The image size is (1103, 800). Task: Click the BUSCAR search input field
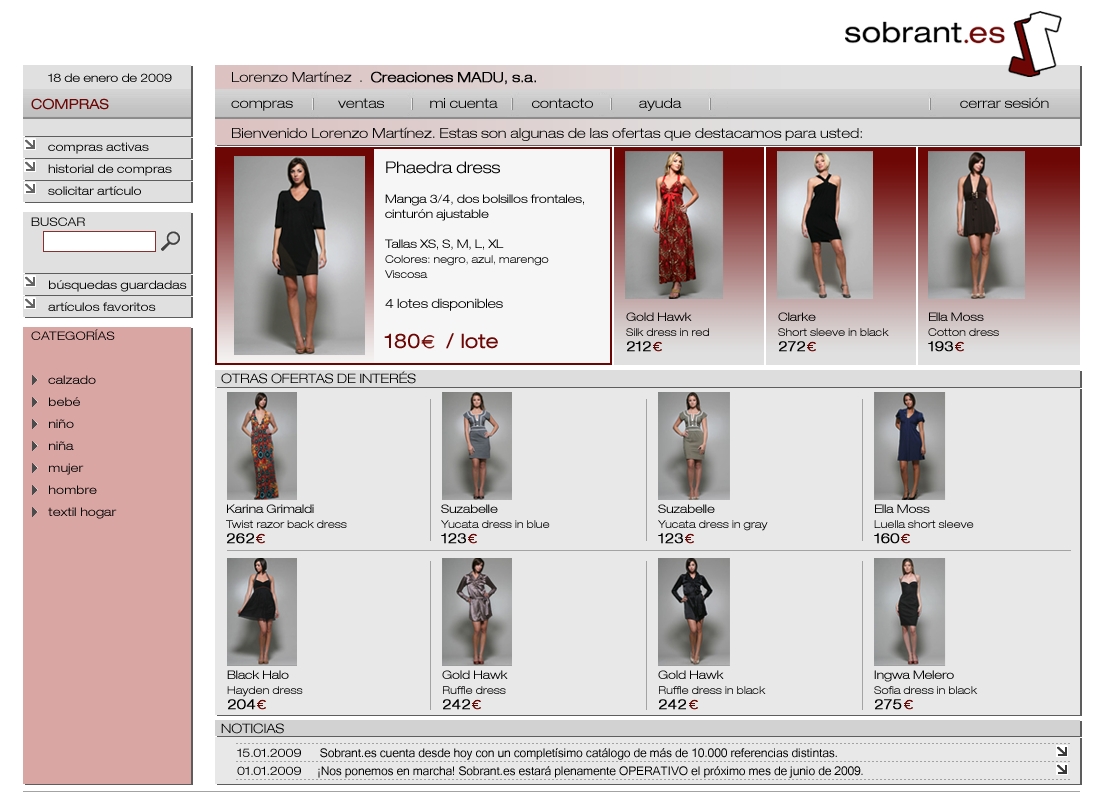(x=99, y=241)
